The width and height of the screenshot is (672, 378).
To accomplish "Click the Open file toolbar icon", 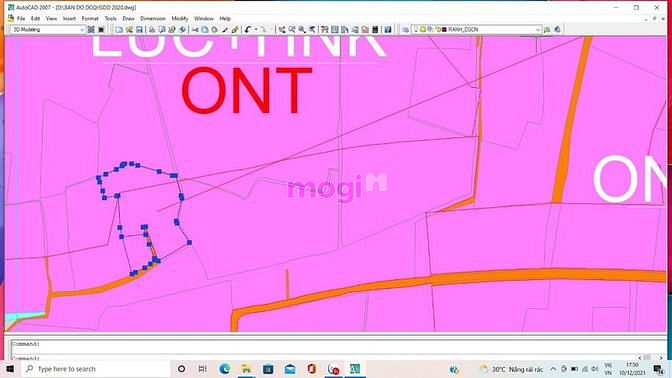I will [x=129, y=30].
